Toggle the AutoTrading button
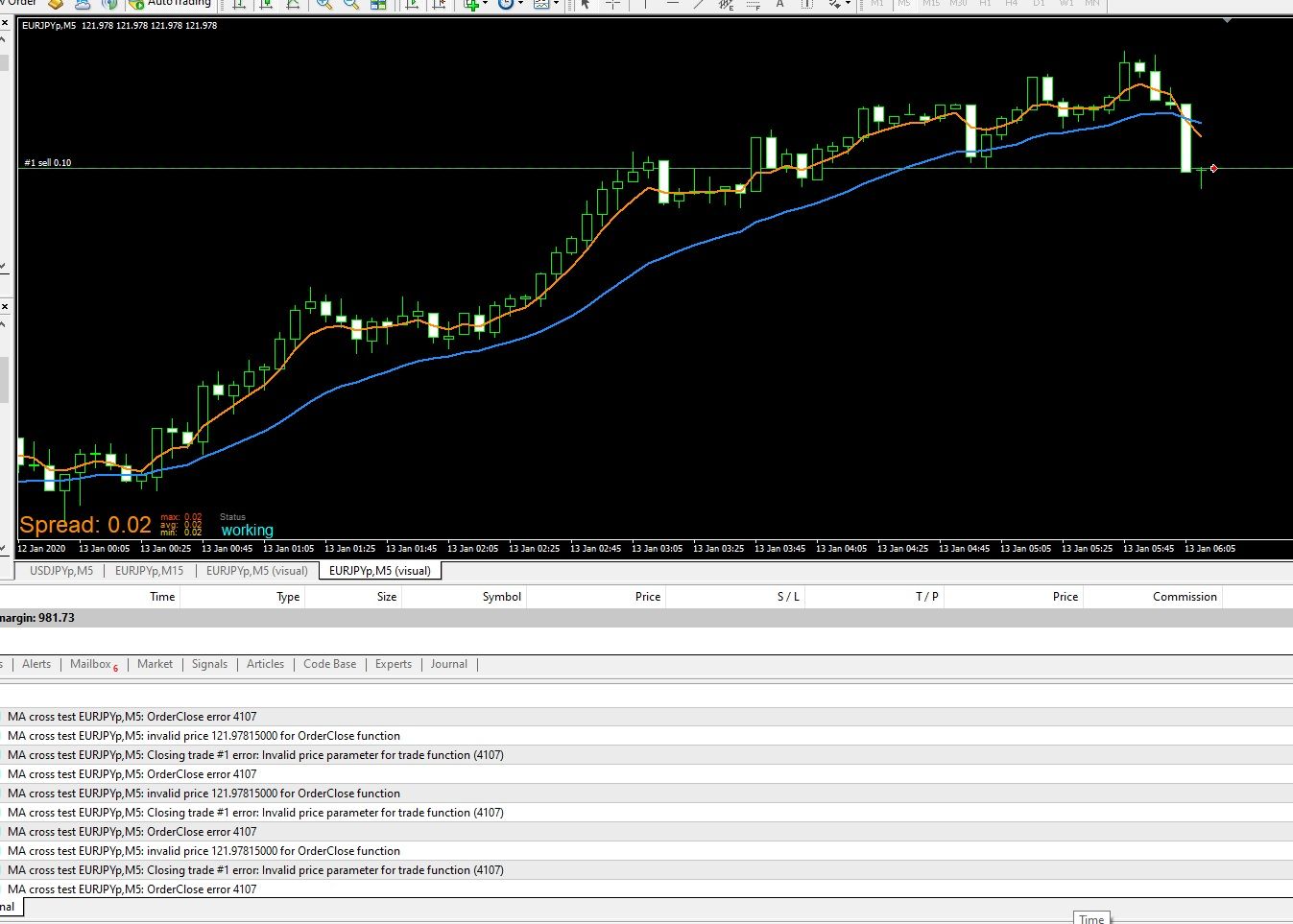1293x924 pixels. pos(170,3)
